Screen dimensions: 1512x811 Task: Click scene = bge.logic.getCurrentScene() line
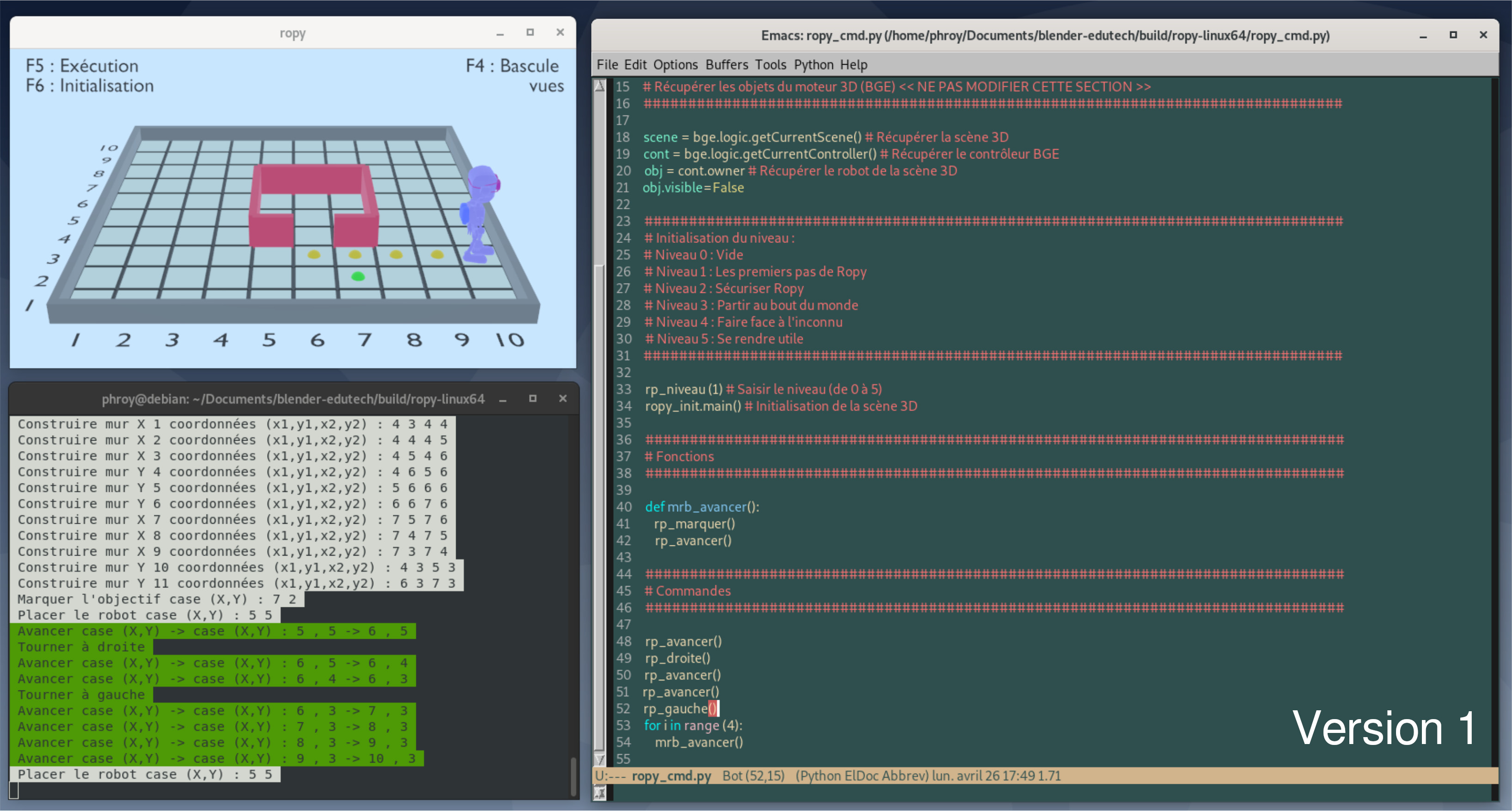752,137
